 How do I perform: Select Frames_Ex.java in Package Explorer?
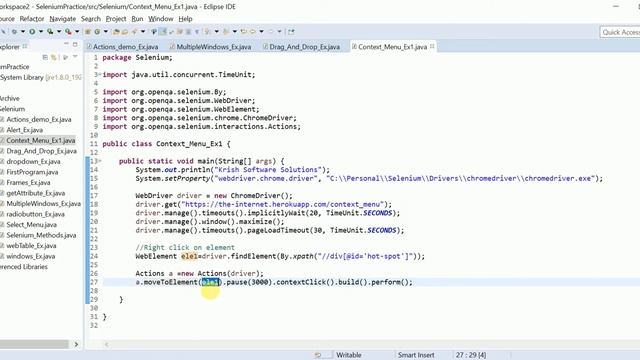click(x=28, y=183)
